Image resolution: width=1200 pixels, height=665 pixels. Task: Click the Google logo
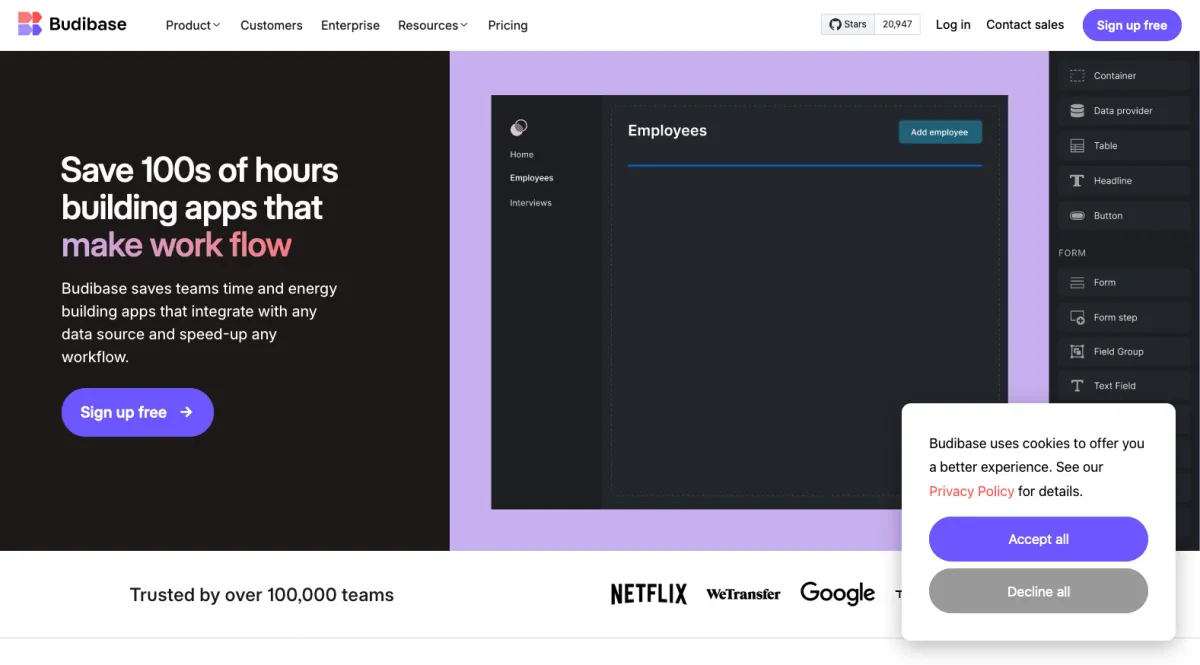(838, 594)
